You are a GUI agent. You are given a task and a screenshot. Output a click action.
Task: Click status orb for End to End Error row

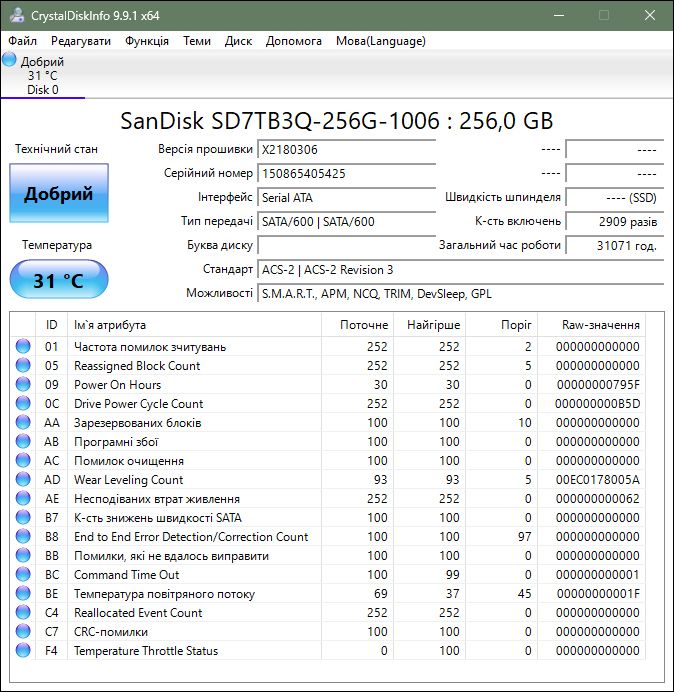23,536
